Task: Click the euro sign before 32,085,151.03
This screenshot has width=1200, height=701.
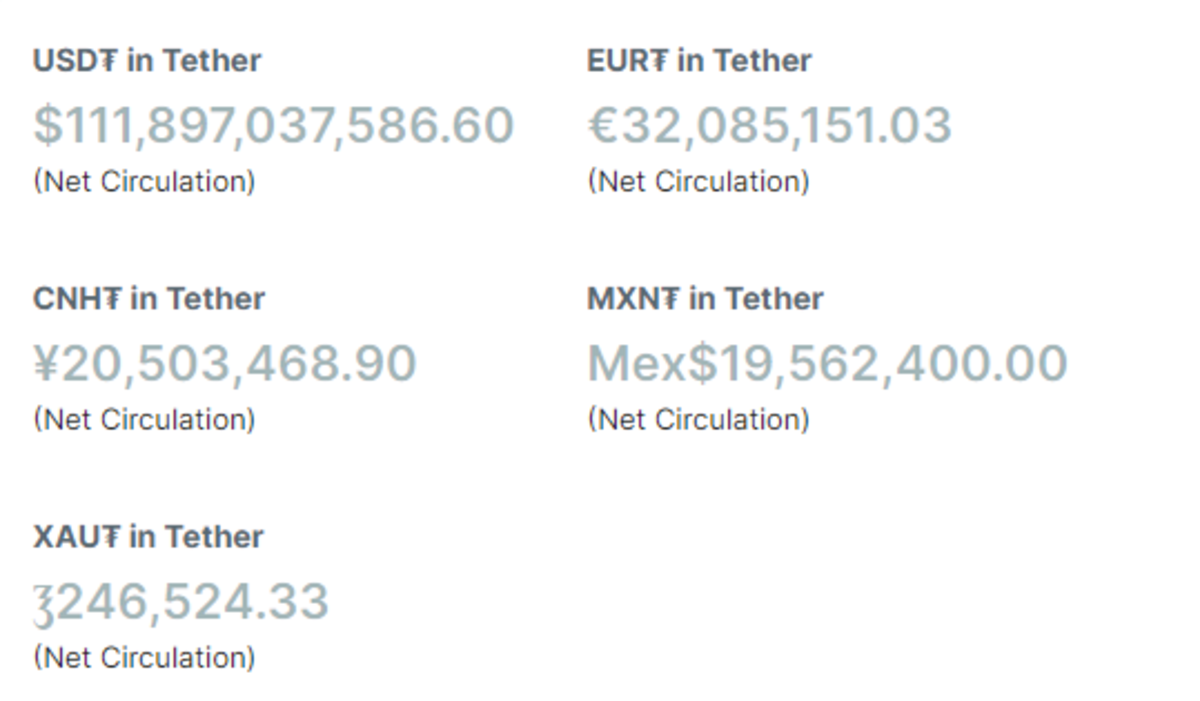Action: (x=603, y=125)
